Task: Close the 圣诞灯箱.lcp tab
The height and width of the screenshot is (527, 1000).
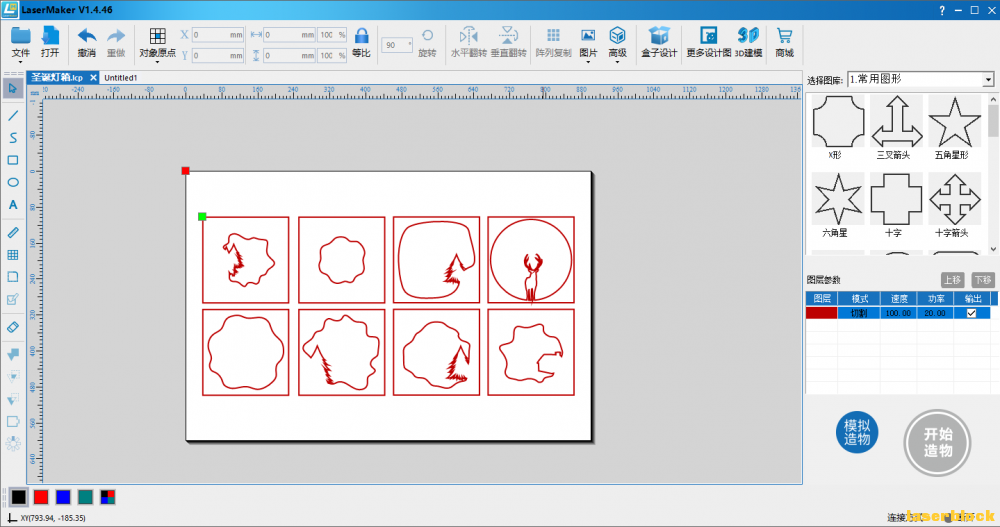Action: coord(93,78)
